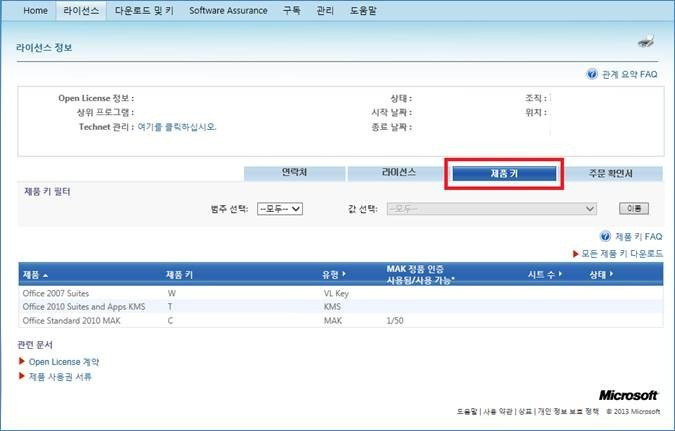Switch to the 라이선스 tab under license info
Image resolution: width=675 pixels, height=431 pixels.
click(x=399, y=173)
